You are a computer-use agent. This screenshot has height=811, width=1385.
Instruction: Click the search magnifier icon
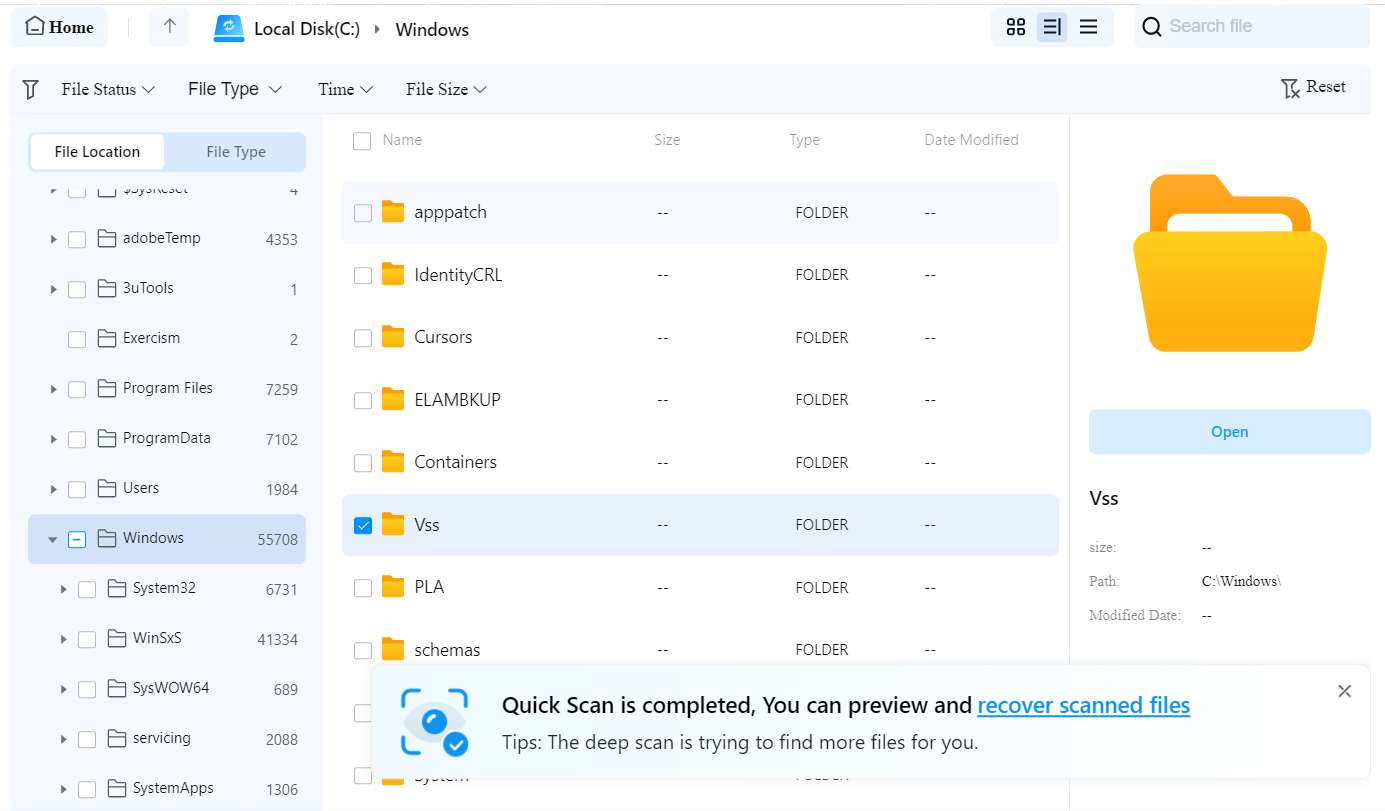click(1151, 26)
